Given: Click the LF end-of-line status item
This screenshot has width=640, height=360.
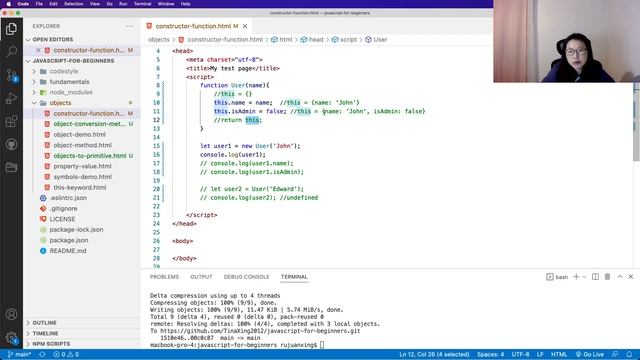Looking at the screenshot, I should pyautogui.click(x=540, y=354).
